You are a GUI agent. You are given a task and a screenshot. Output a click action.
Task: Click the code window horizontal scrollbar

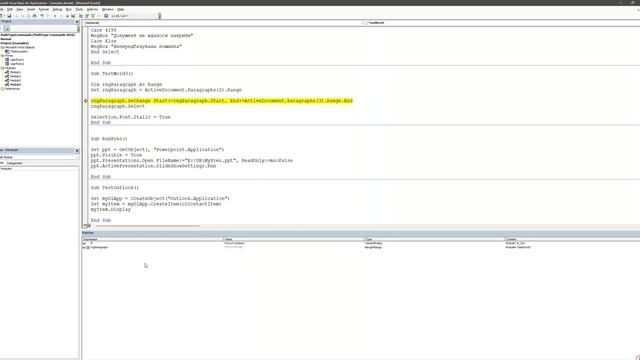pos(147,226)
